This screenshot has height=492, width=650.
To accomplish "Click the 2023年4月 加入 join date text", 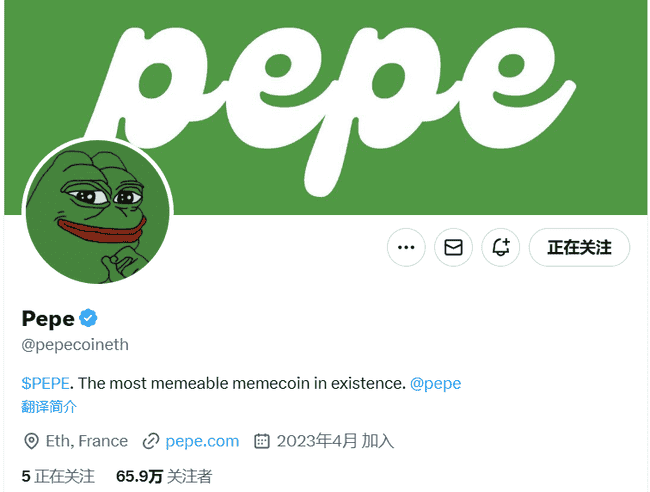I will (x=335, y=441).
